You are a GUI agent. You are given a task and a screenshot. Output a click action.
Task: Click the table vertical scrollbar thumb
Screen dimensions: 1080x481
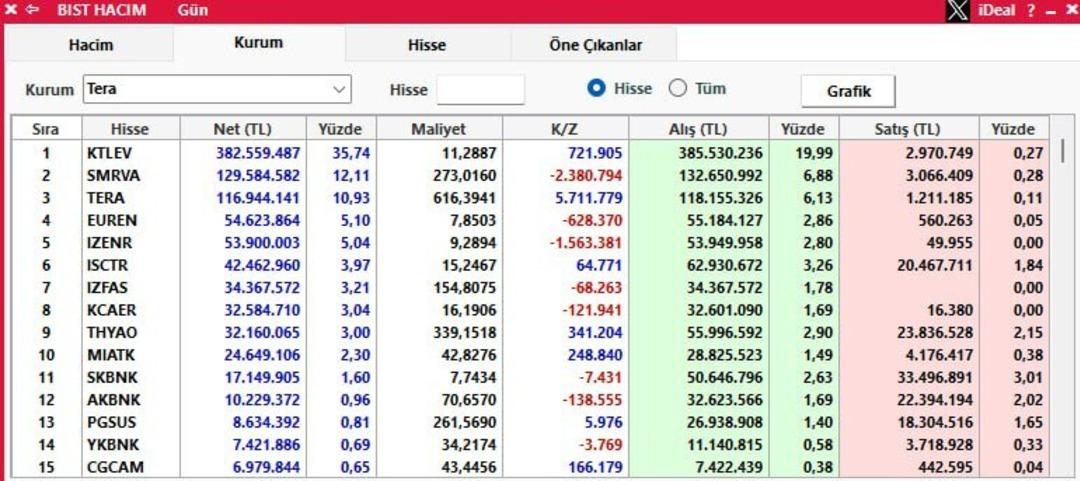click(1064, 150)
